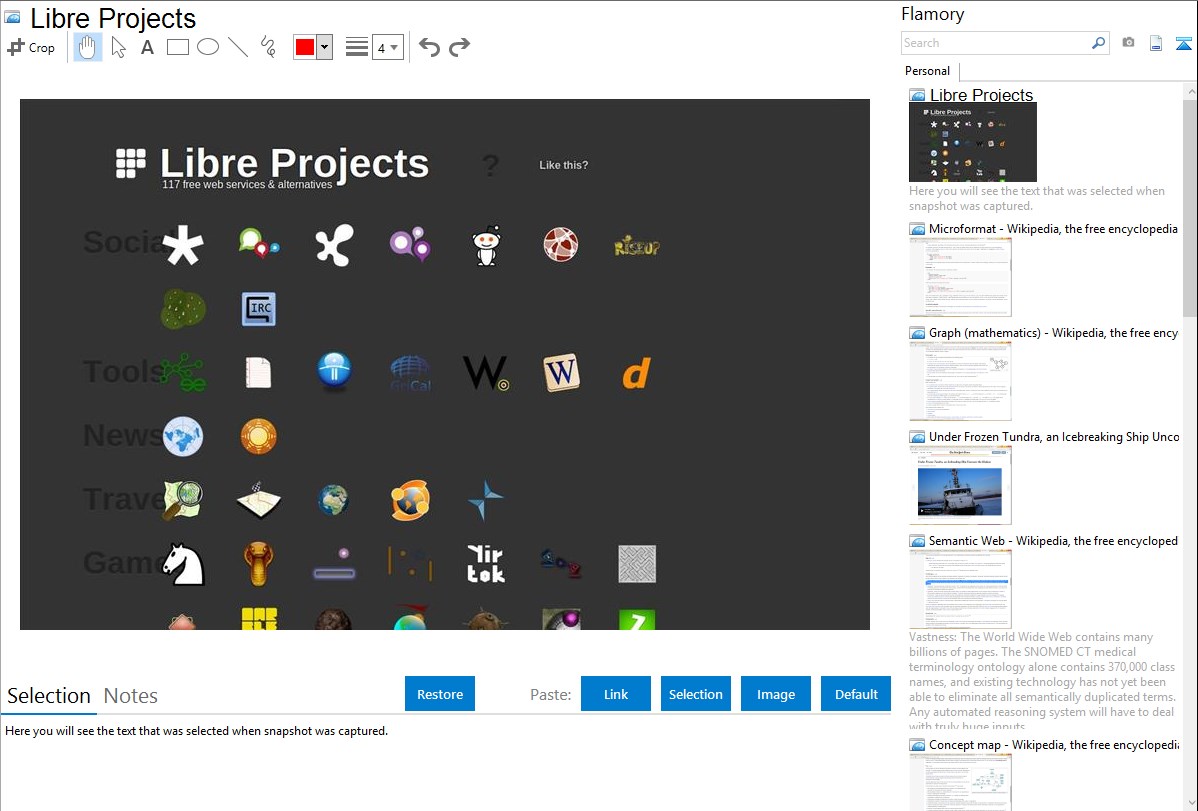Choose the arrow pointer tool
1198x811 pixels.
click(x=118, y=47)
